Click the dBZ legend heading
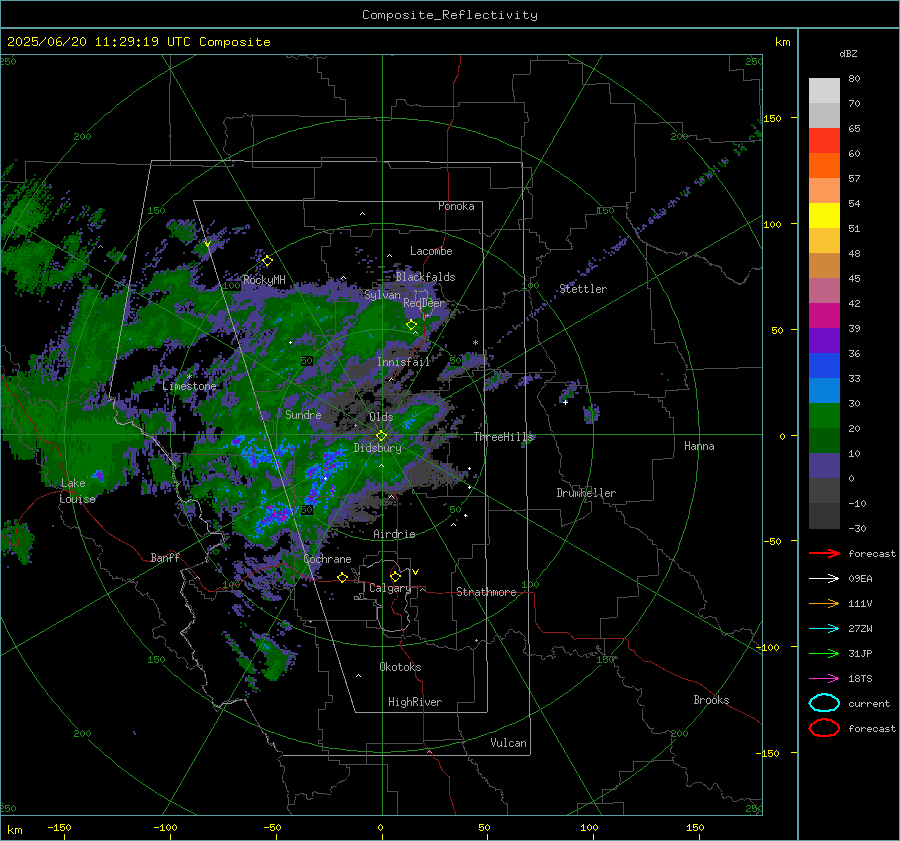 (848, 53)
